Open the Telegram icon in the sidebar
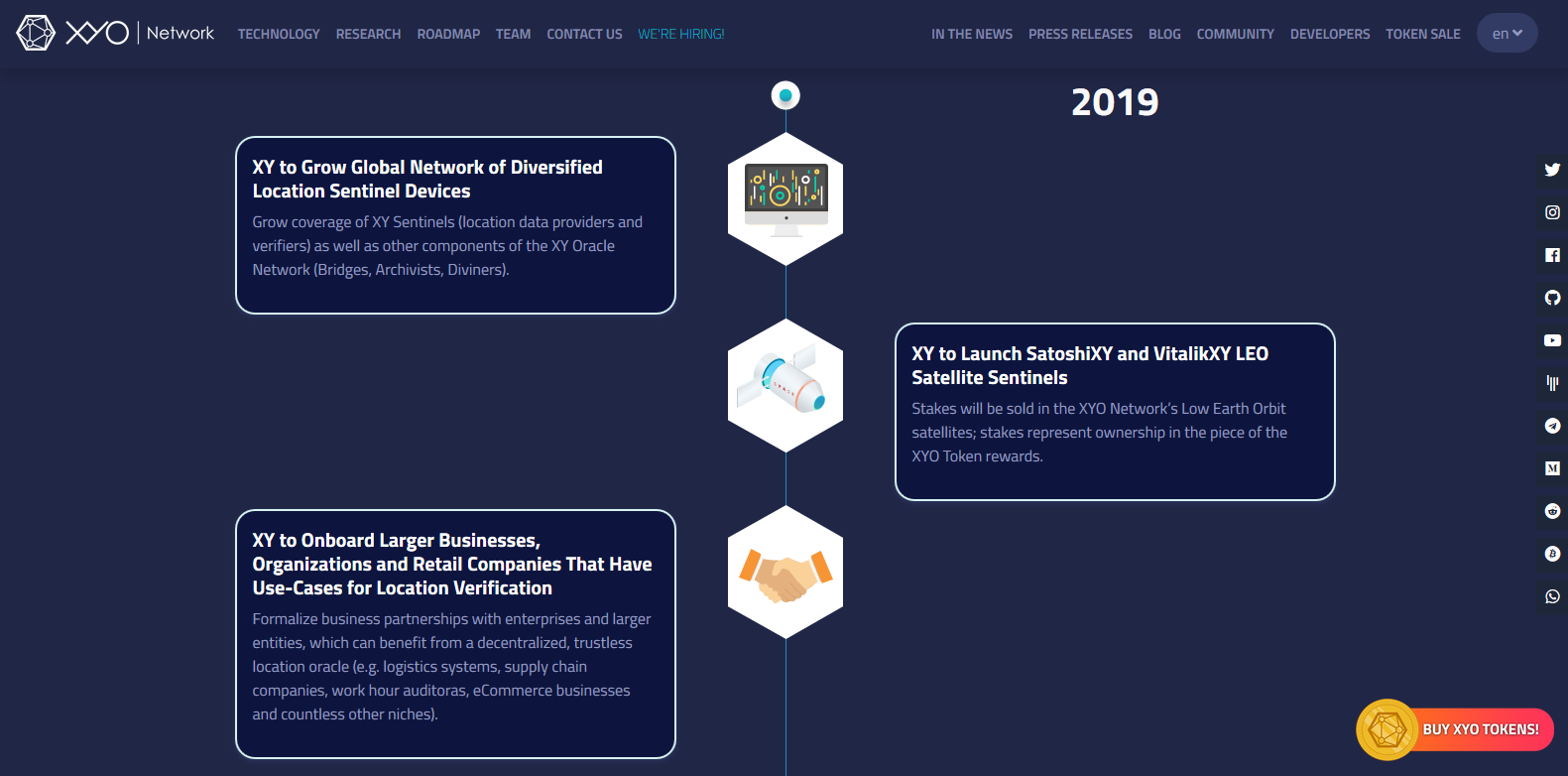 1552,426
